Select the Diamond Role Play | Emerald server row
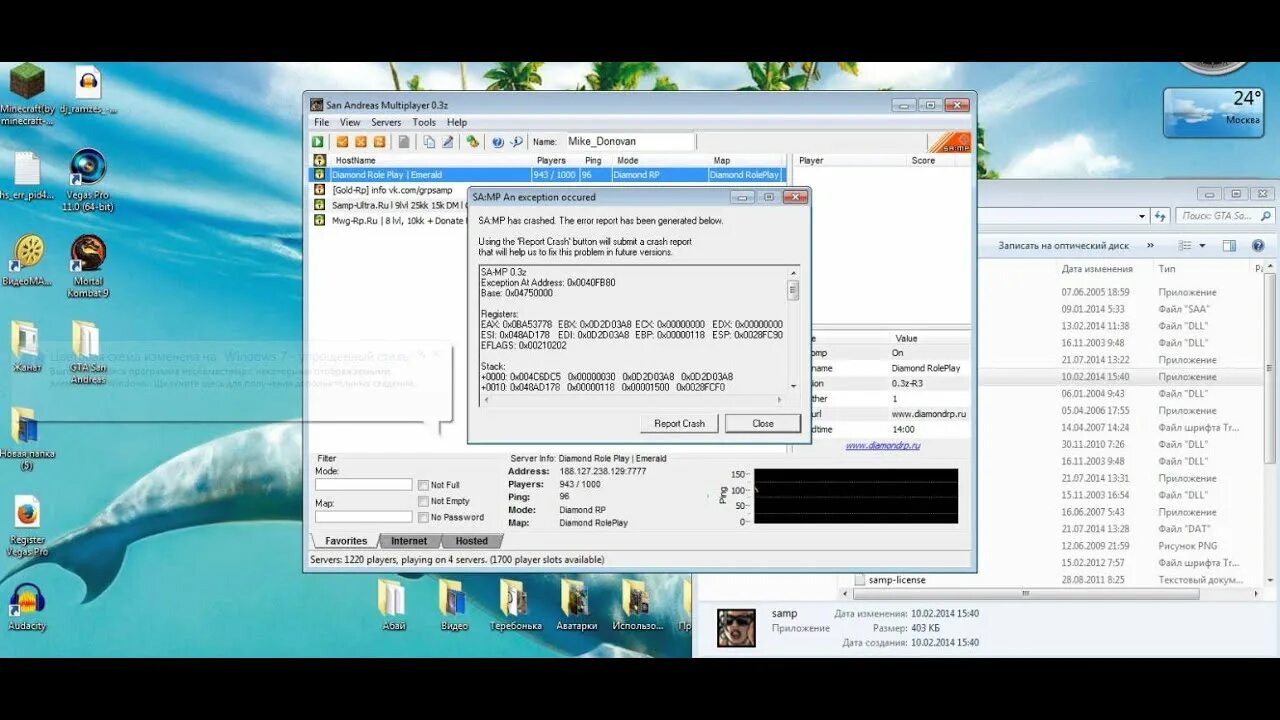The width and height of the screenshot is (1280, 720). (x=547, y=175)
